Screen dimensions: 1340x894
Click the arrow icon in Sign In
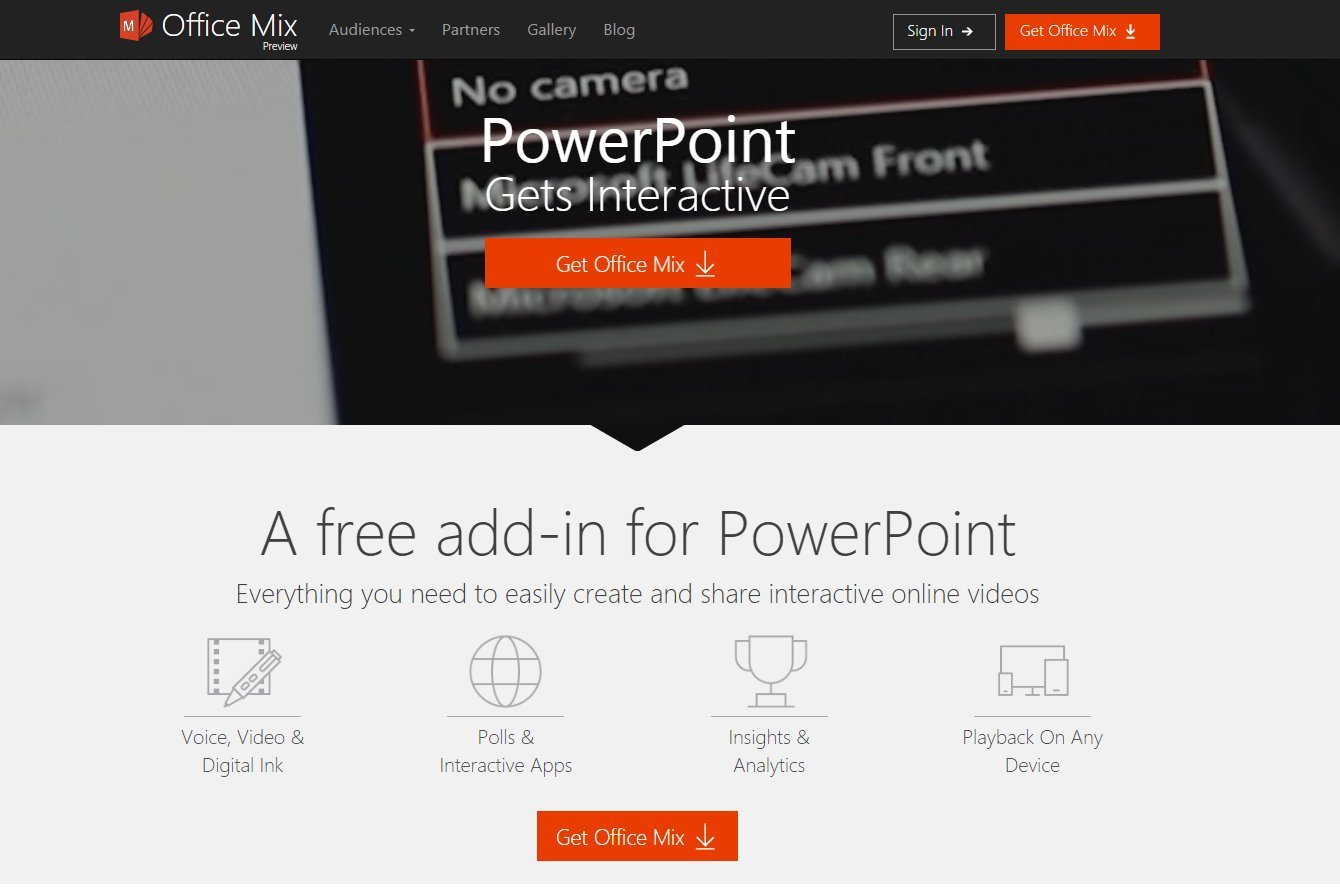[x=967, y=31]
